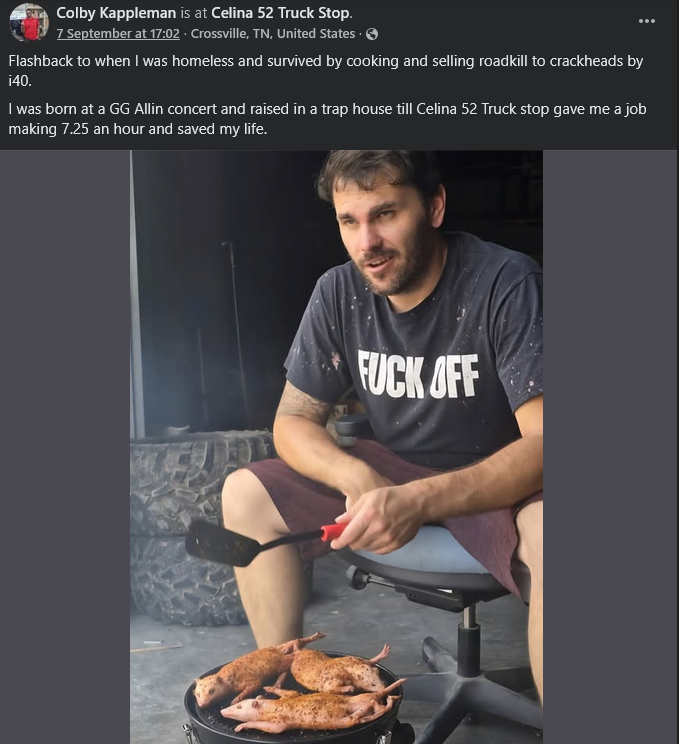Click the white shirt text in photo
This screenshot has width=679, height=744.
418,375
